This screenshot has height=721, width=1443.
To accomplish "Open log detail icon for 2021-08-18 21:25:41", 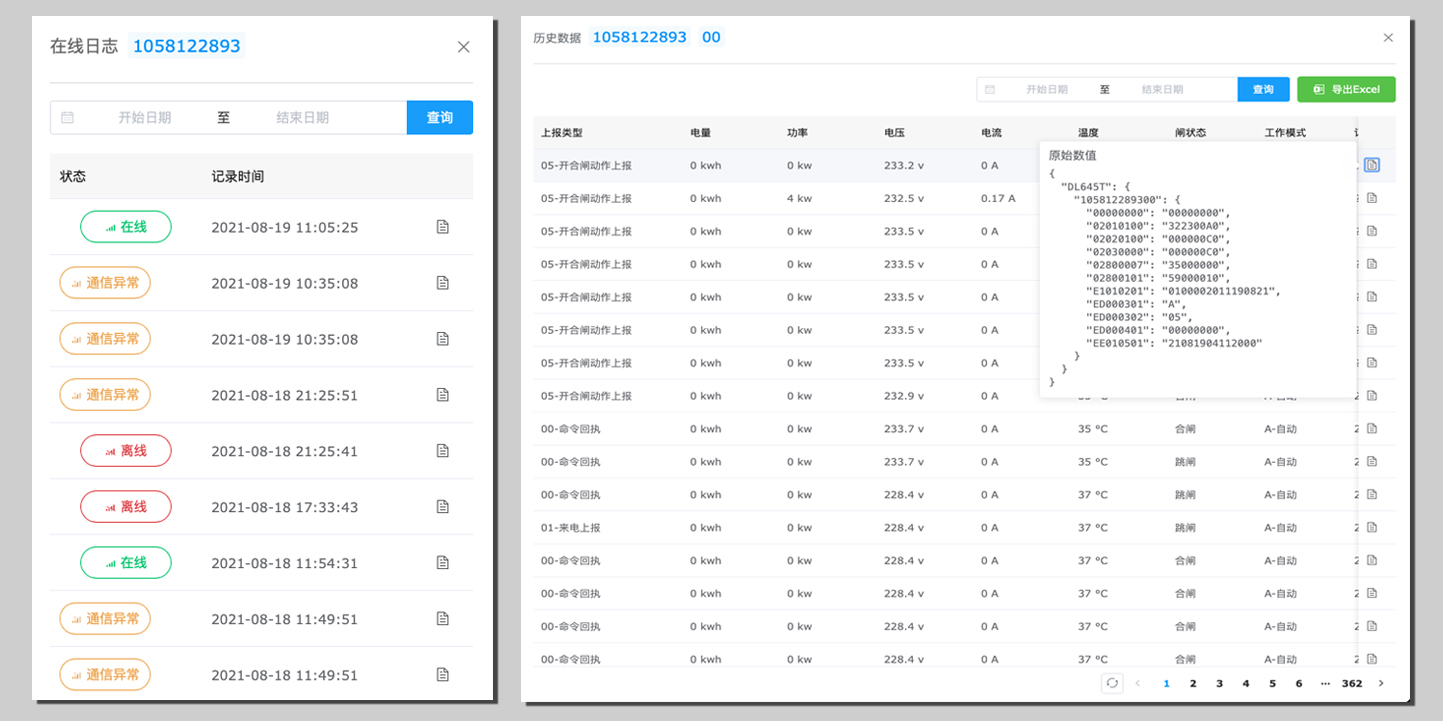I will [443, 451].
